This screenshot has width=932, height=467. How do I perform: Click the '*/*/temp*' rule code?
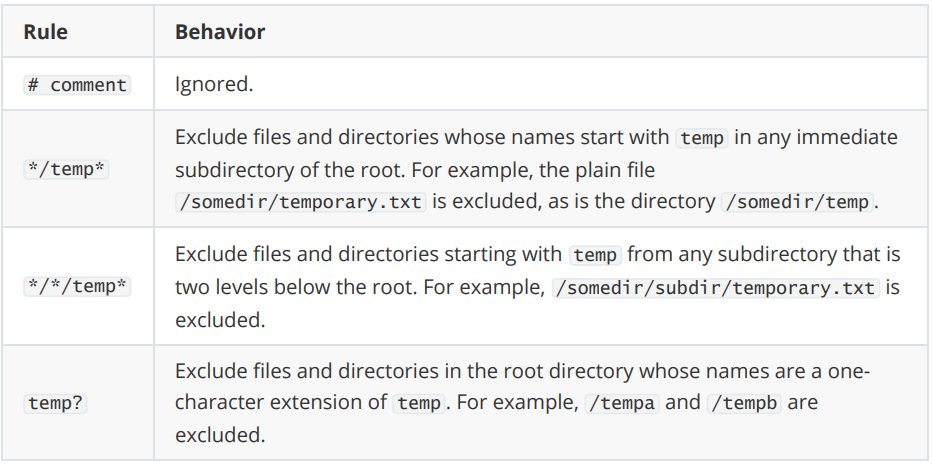tap(77, 286)
